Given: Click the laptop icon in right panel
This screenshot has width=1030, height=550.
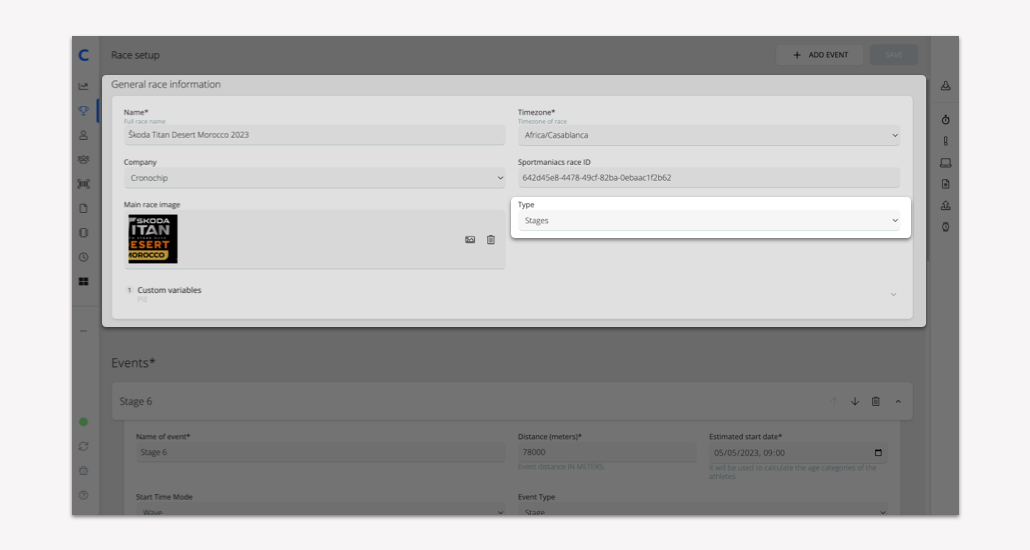Looking at the screenshot, I should [945, 162].
